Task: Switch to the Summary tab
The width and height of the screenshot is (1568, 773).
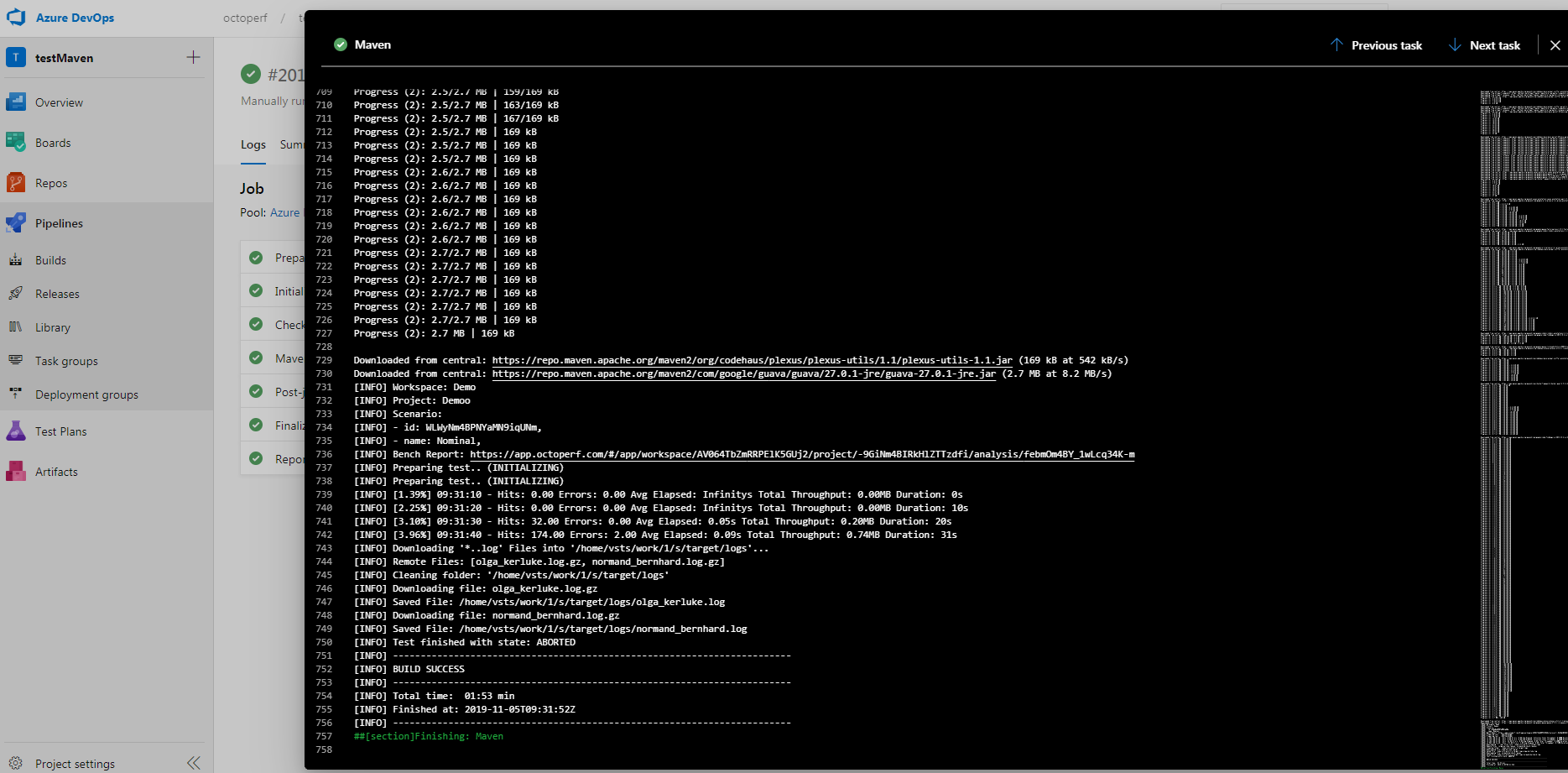Action: pyautogui.click(x=292, y=144)
